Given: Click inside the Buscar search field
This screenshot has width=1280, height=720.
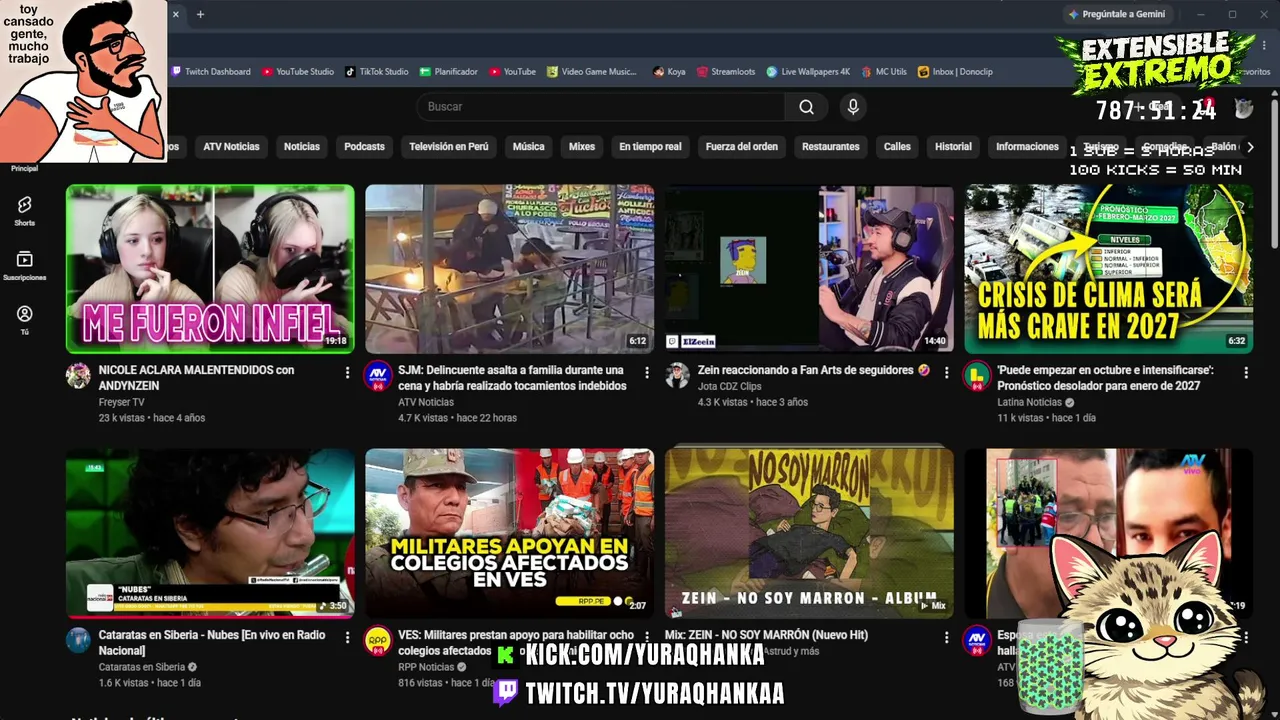Looking at the screenshot, I should point(600,107).
